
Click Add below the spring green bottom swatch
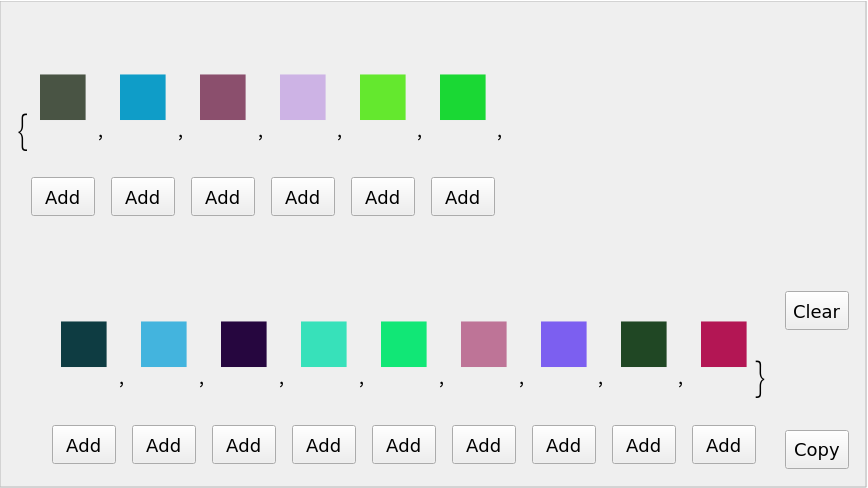click(404, 445)
